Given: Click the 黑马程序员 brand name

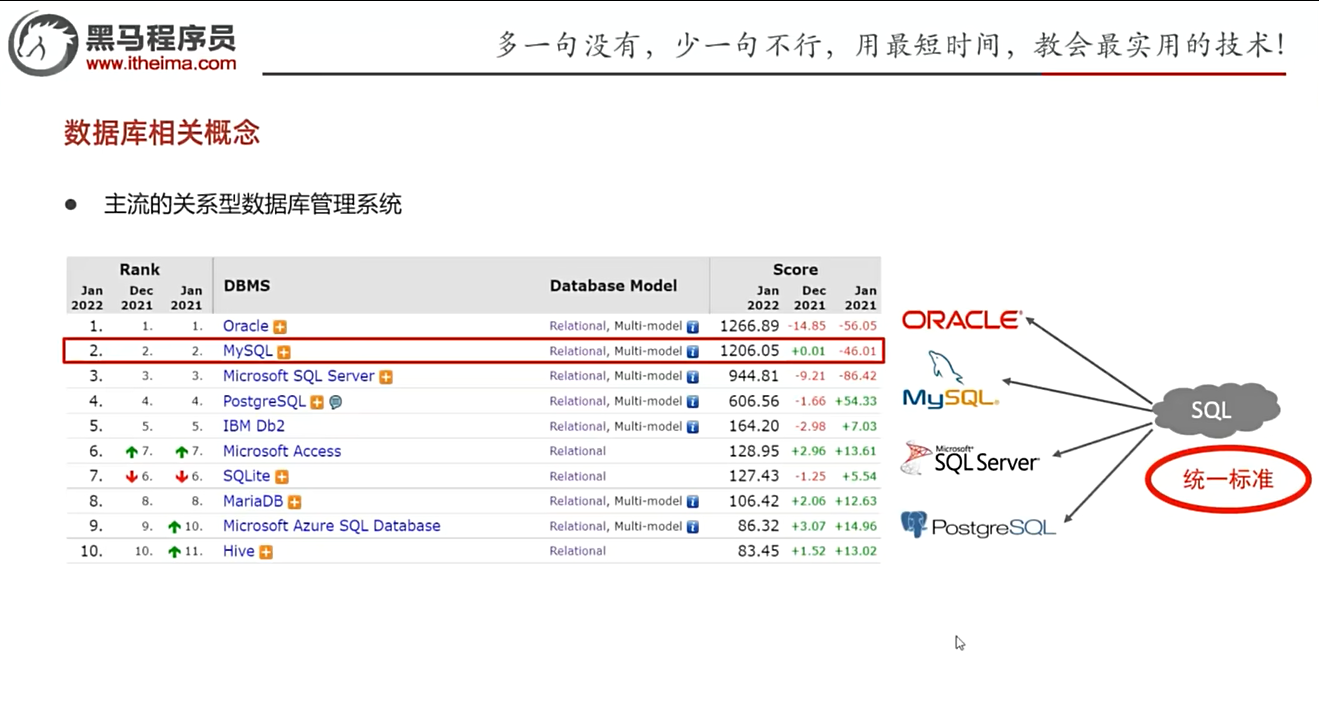Looking at the screenshot, I should point(161,38).
